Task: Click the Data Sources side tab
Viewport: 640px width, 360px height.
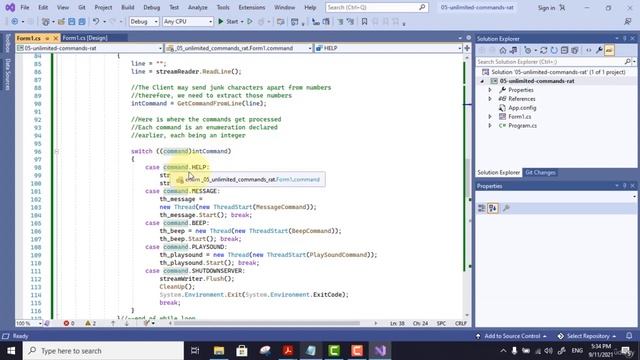Action: [x=7, y=74]
